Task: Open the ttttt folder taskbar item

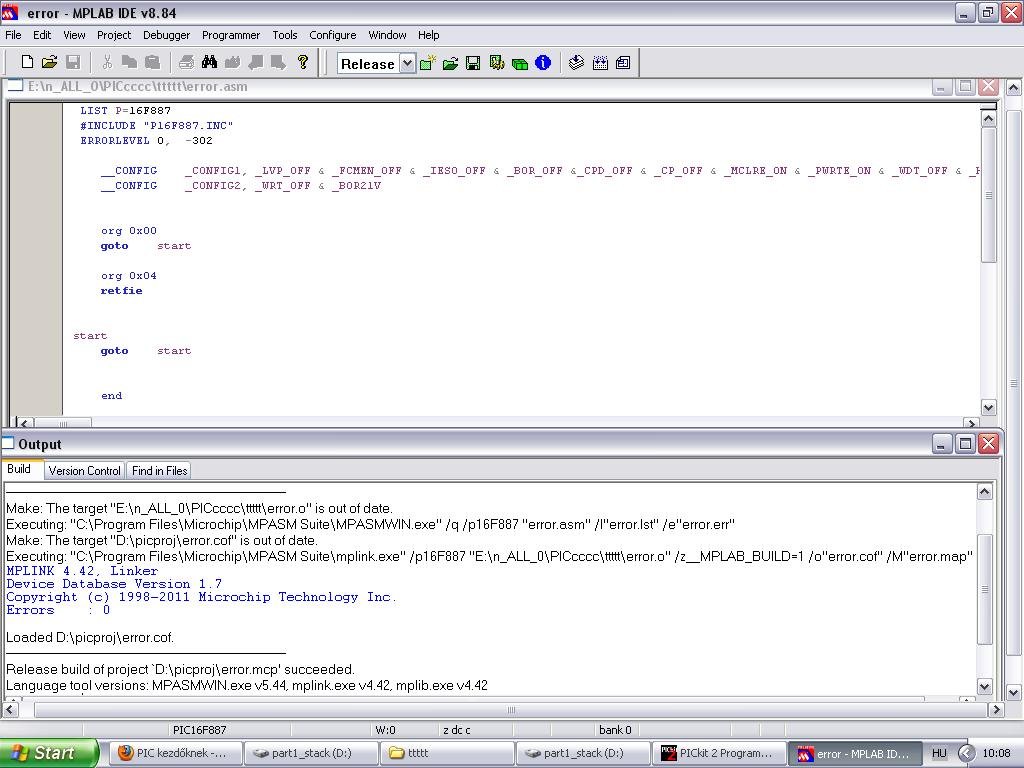Action: (x=447, y=753)
